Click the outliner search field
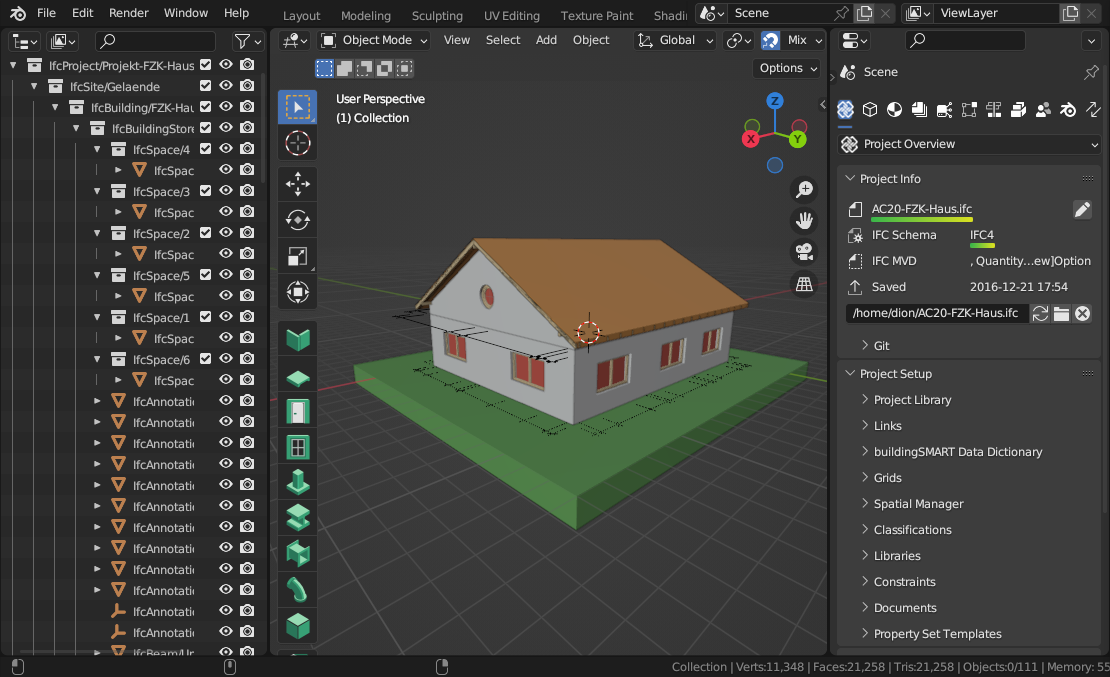The height and width of the screenshot is (677, 1110). 155,41
